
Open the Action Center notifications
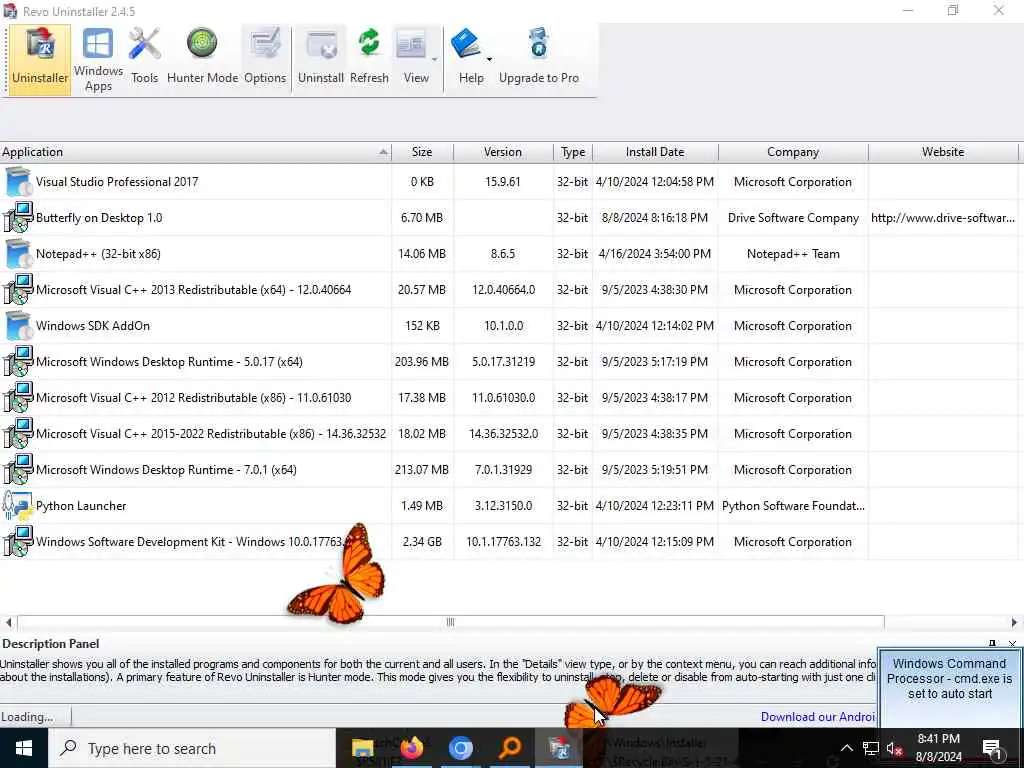coord(993,748)
